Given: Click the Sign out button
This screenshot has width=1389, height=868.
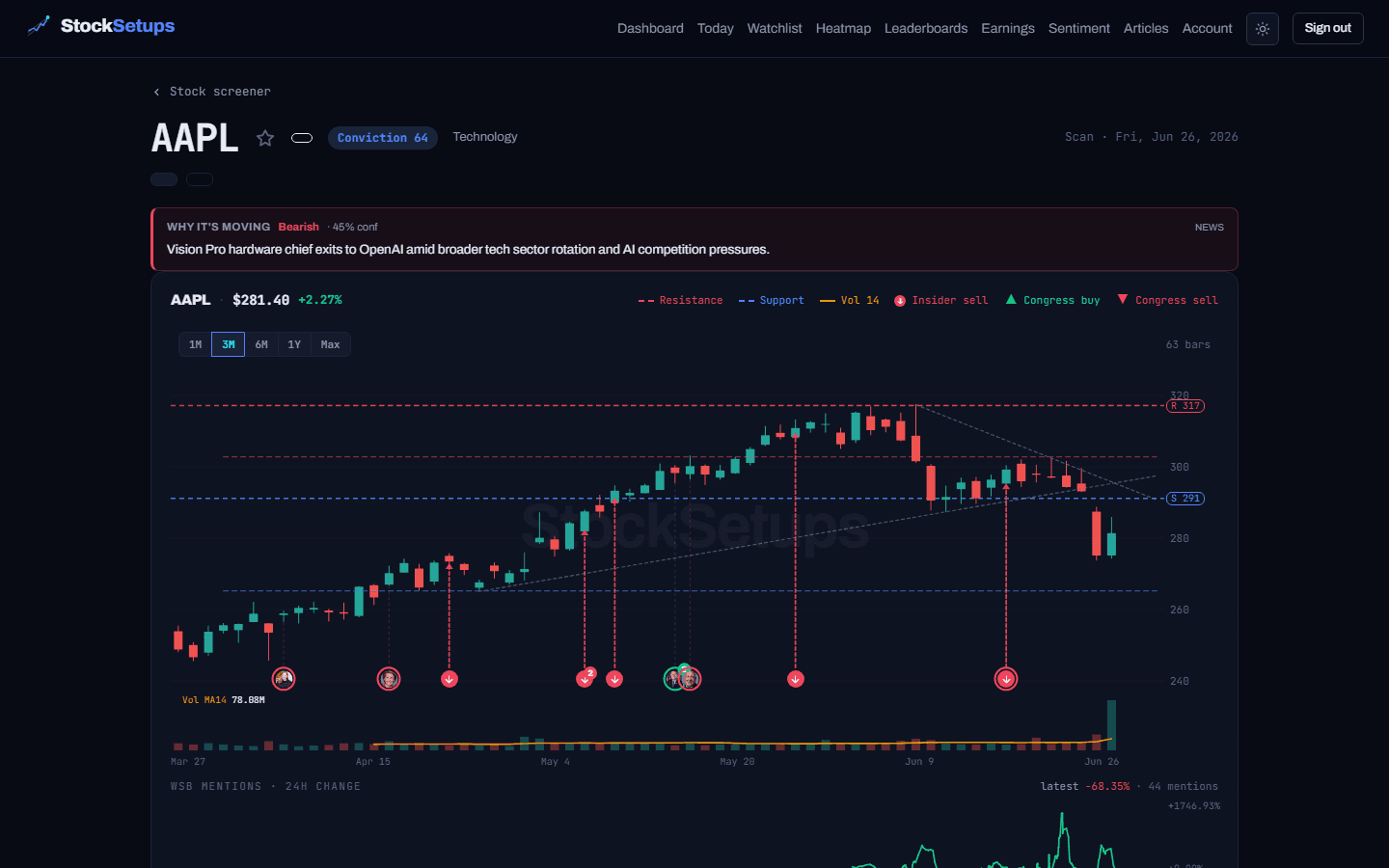Looking at the screenshot, I should coord(1327,28).
